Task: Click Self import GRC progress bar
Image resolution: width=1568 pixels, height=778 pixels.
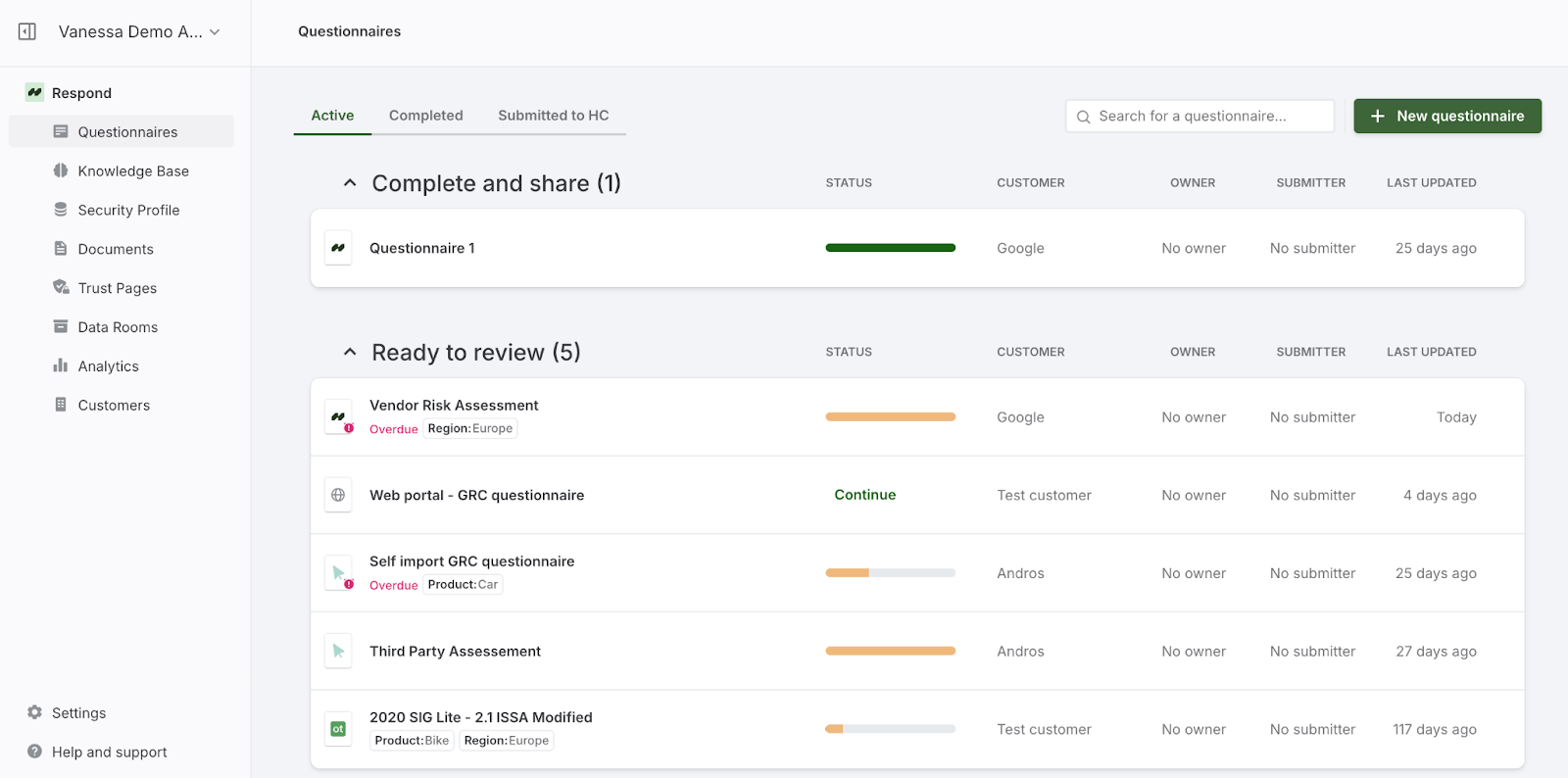Action: click(x=891, y=573)
